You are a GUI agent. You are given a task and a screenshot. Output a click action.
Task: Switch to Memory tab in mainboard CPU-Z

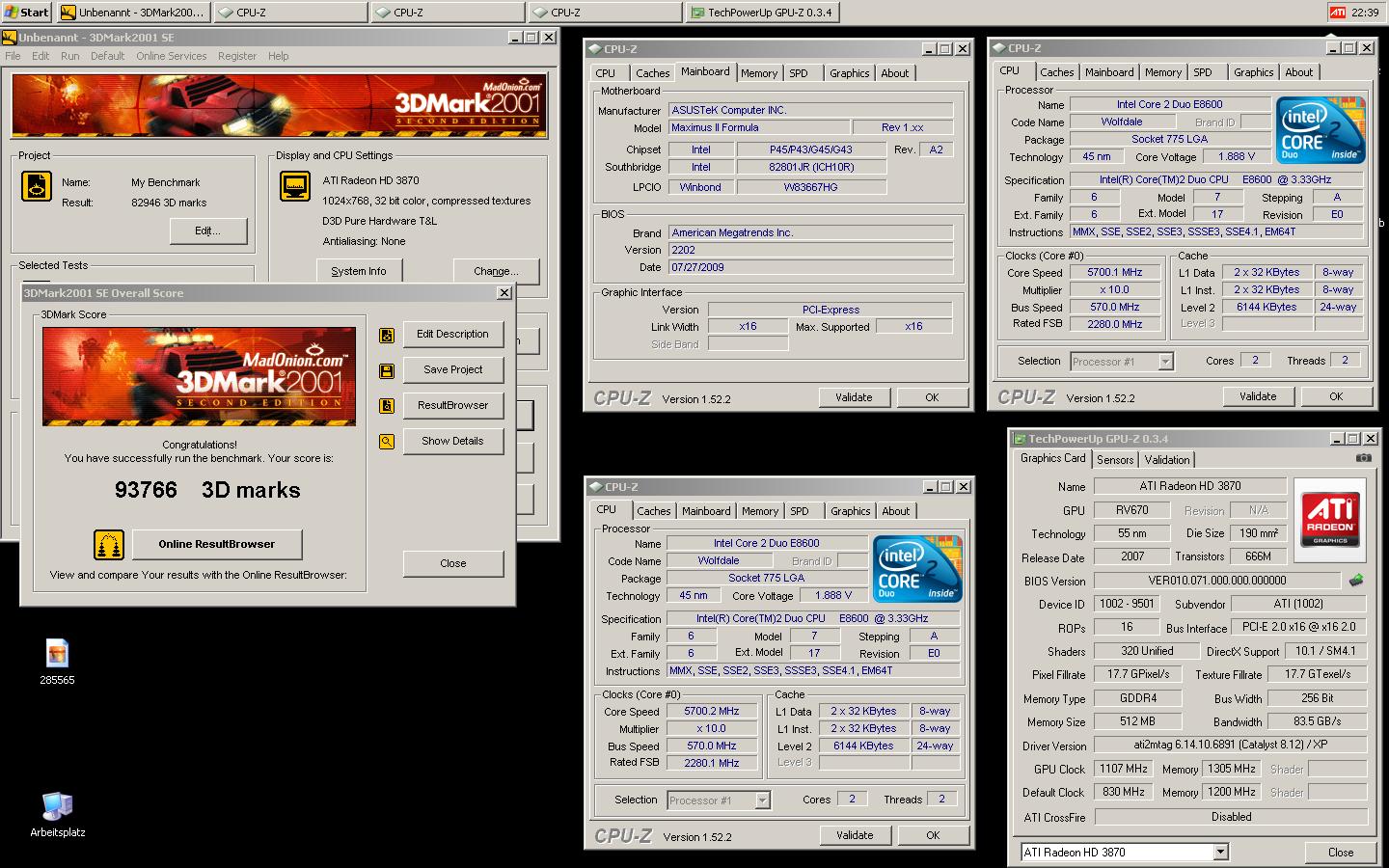759,73
